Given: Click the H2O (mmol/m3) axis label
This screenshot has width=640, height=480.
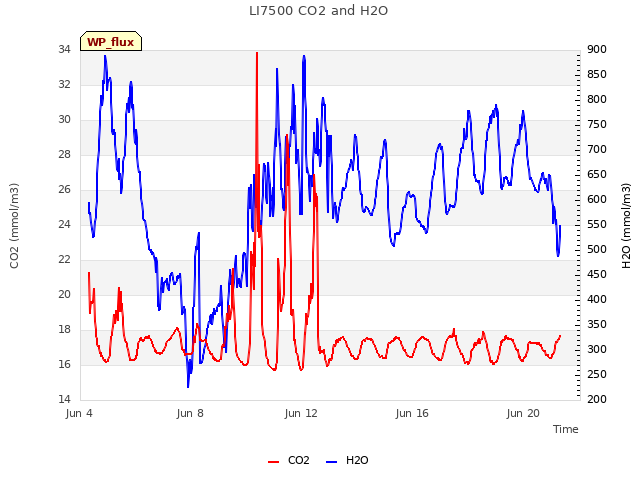Looking at the screenshot, I should tap(626, 226).
